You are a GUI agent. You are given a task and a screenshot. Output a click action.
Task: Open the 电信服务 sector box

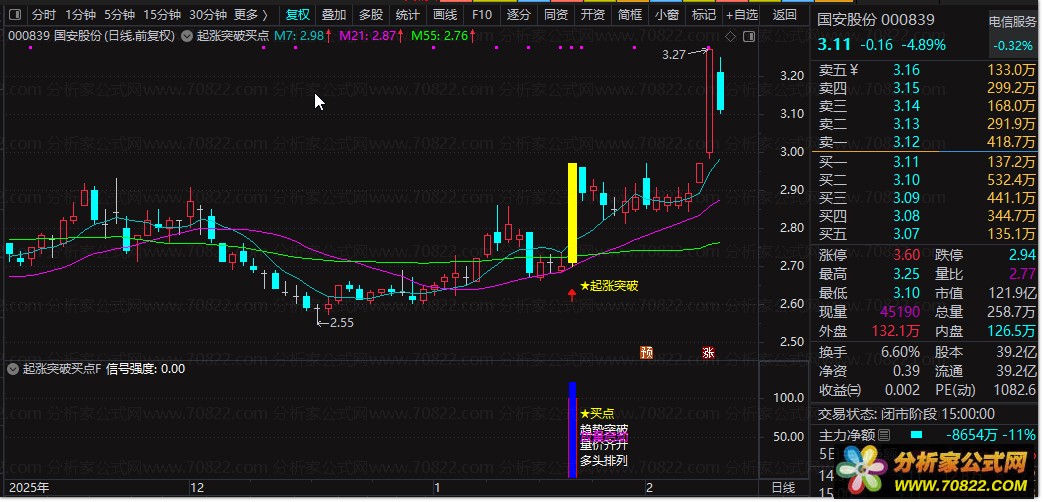pyautogui.click(x=1013, y=33)
